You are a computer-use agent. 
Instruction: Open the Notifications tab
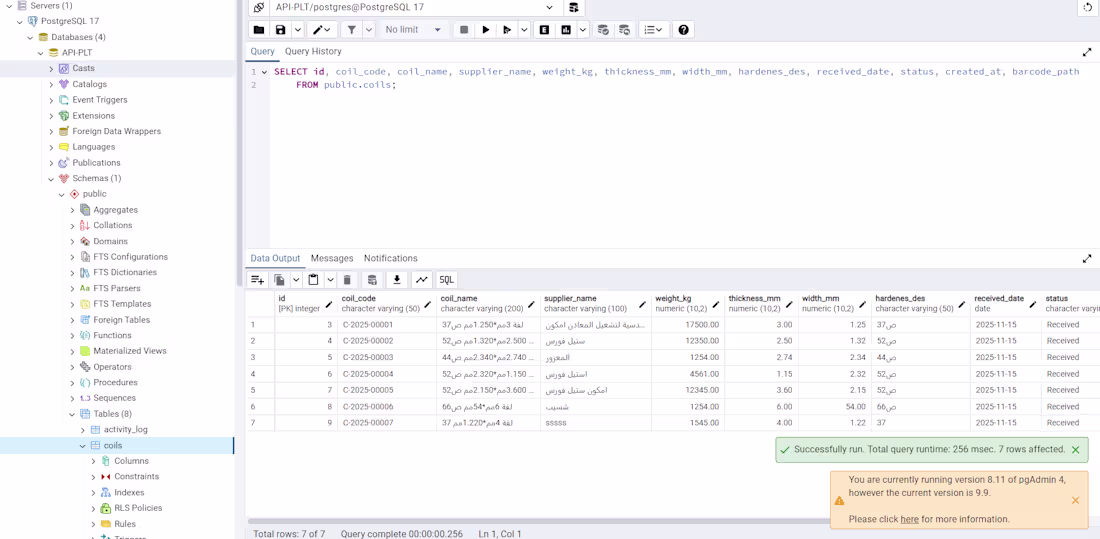[390, 258]
